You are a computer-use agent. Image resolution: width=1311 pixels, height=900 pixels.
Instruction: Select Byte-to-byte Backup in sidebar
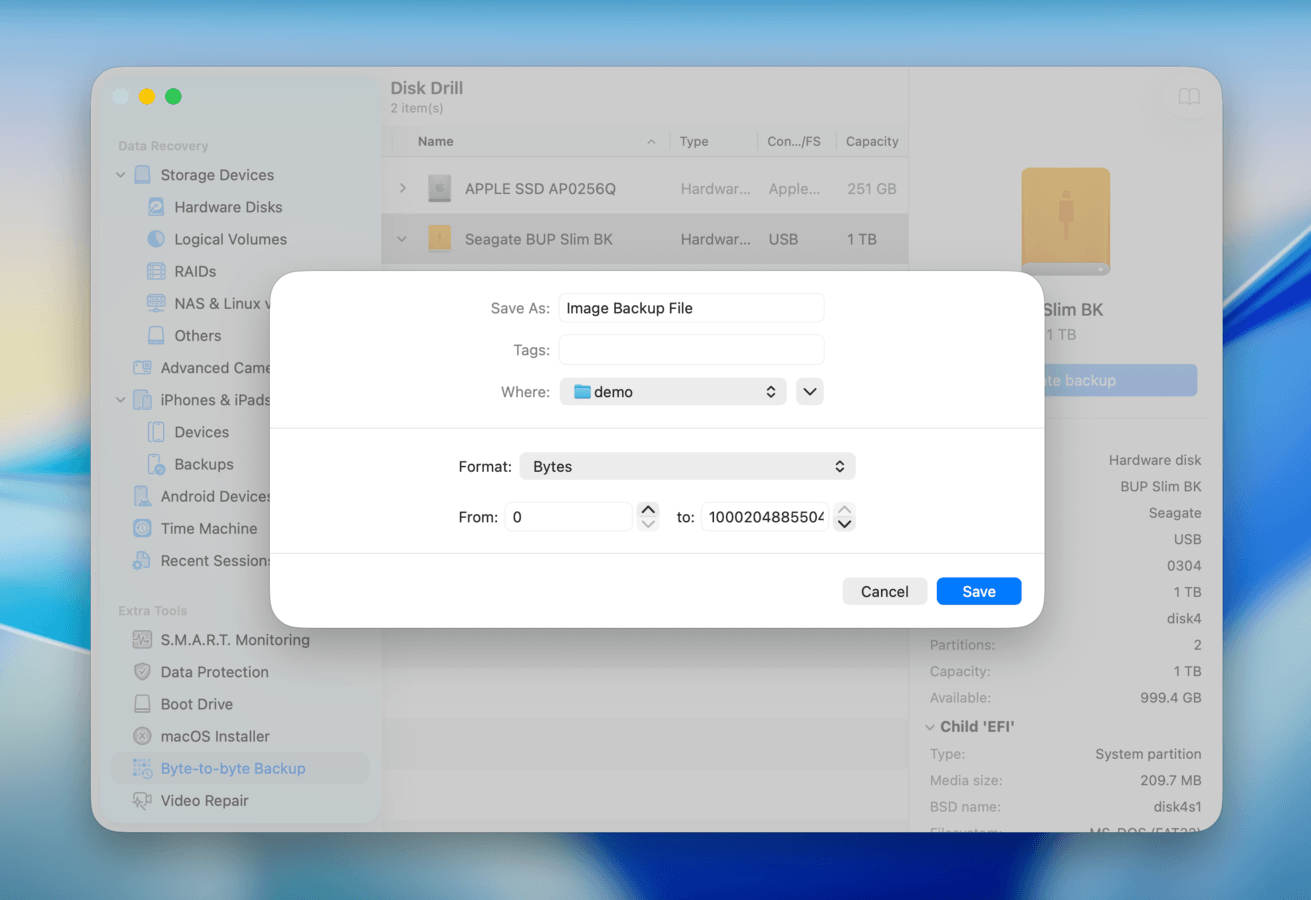coord(232,768)
